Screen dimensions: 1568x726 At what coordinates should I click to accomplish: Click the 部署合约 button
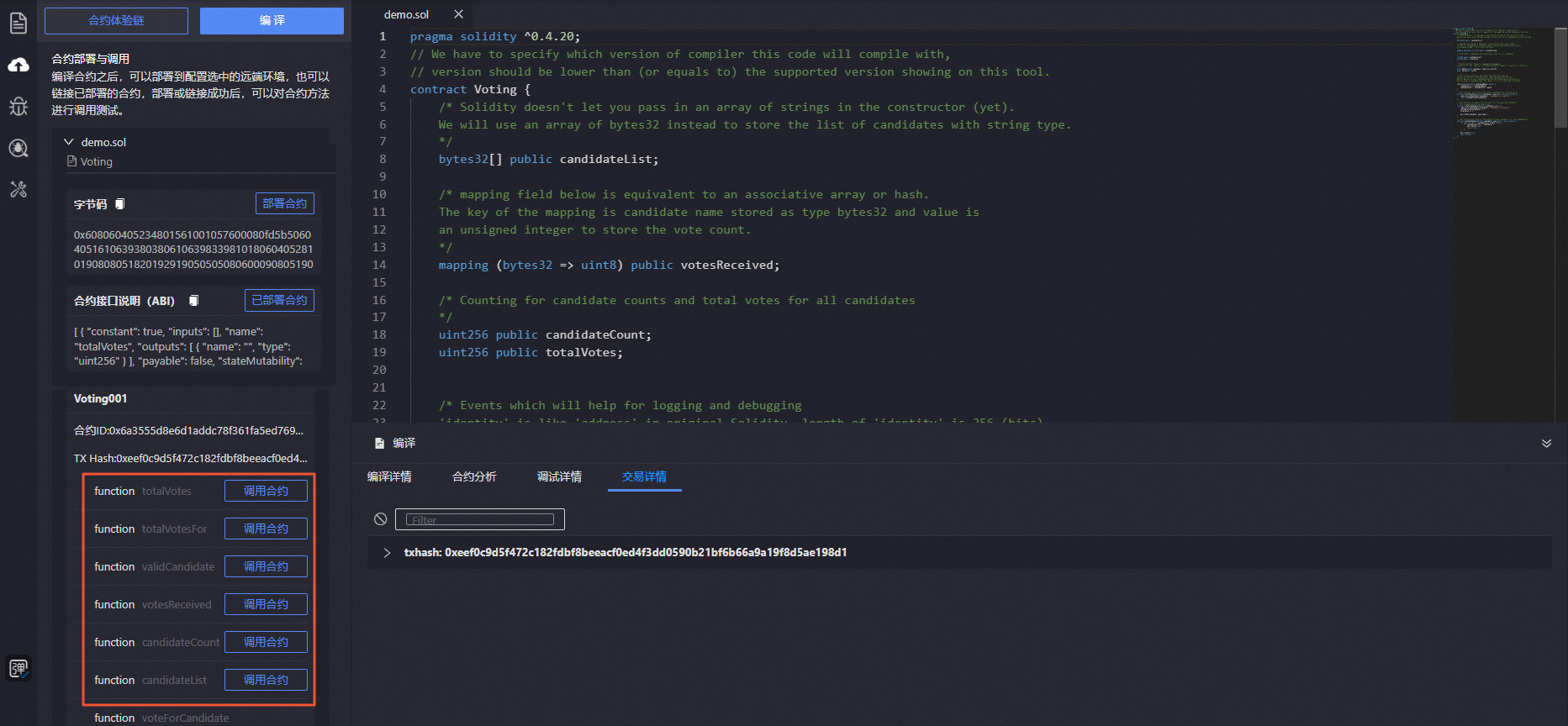pyautogui.click(x=284, y=203)
